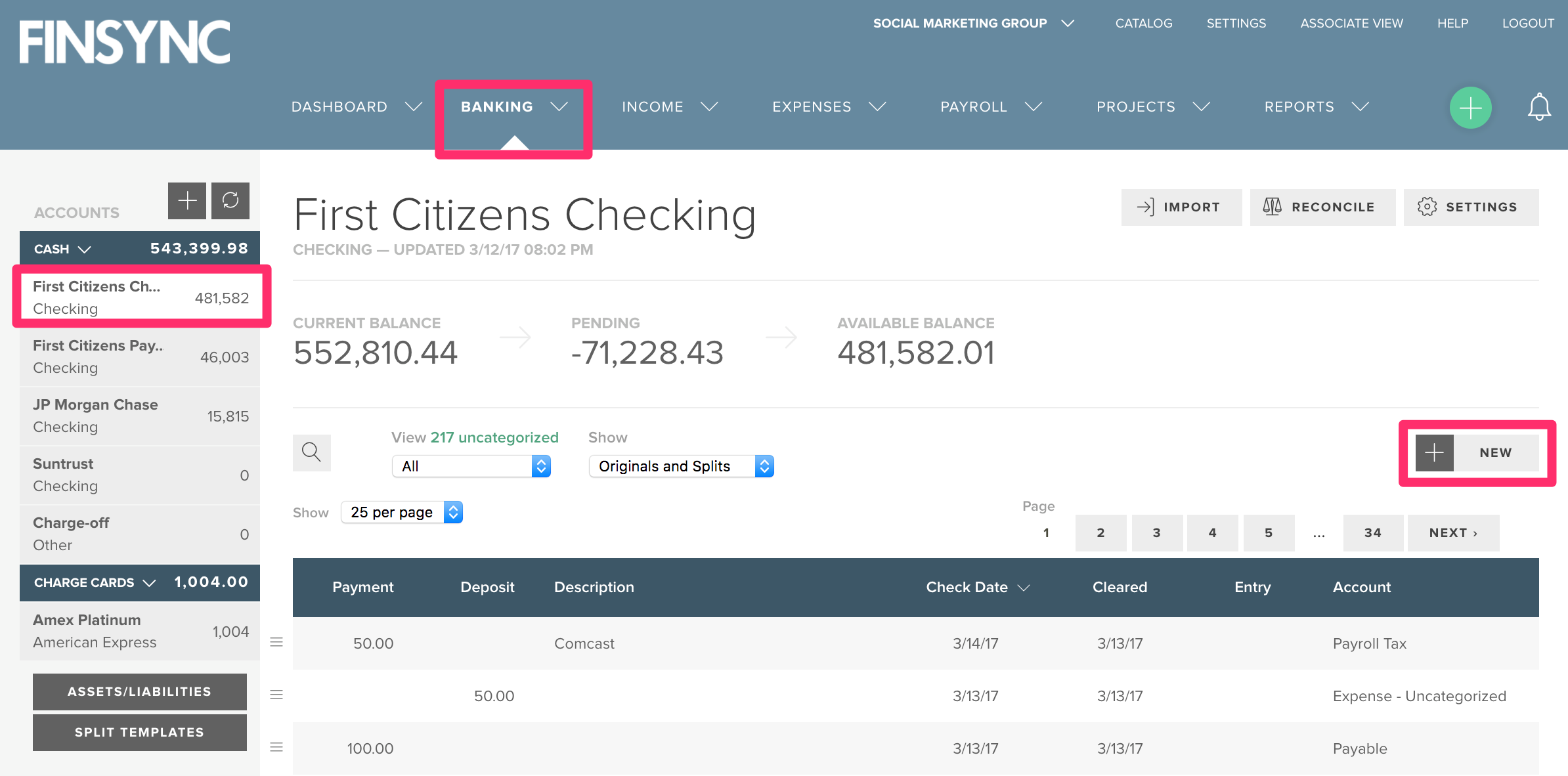Select Amex Platinum account

pos(141,631)
